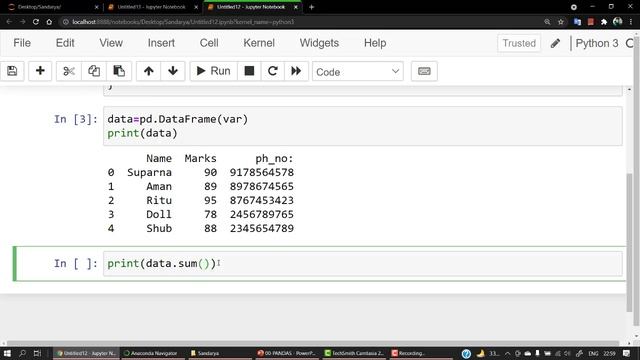
Task: Open the Cell menu
Action: click(209, 43)
